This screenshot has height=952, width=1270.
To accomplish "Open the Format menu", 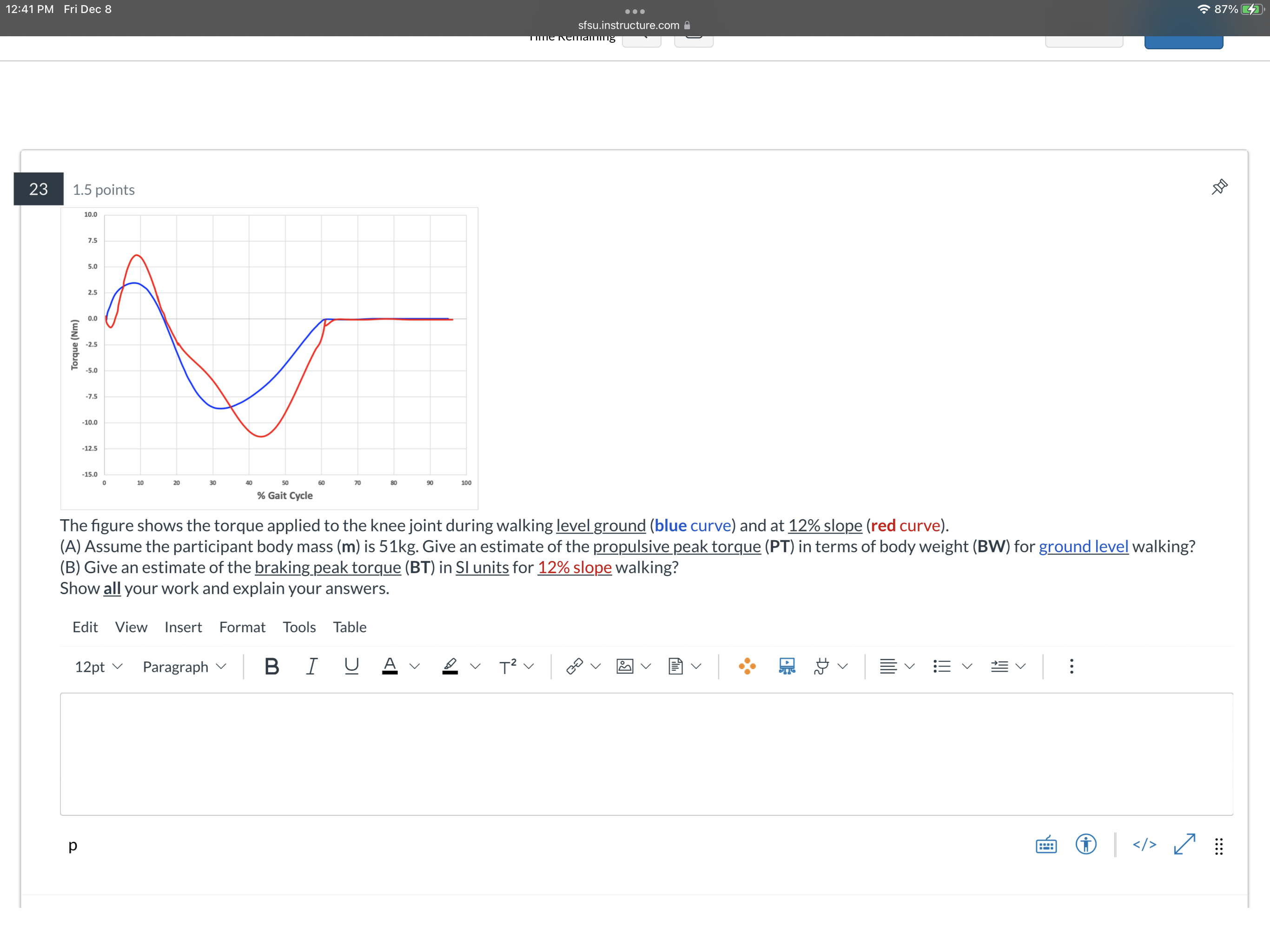I will click(x=242, y=627).
